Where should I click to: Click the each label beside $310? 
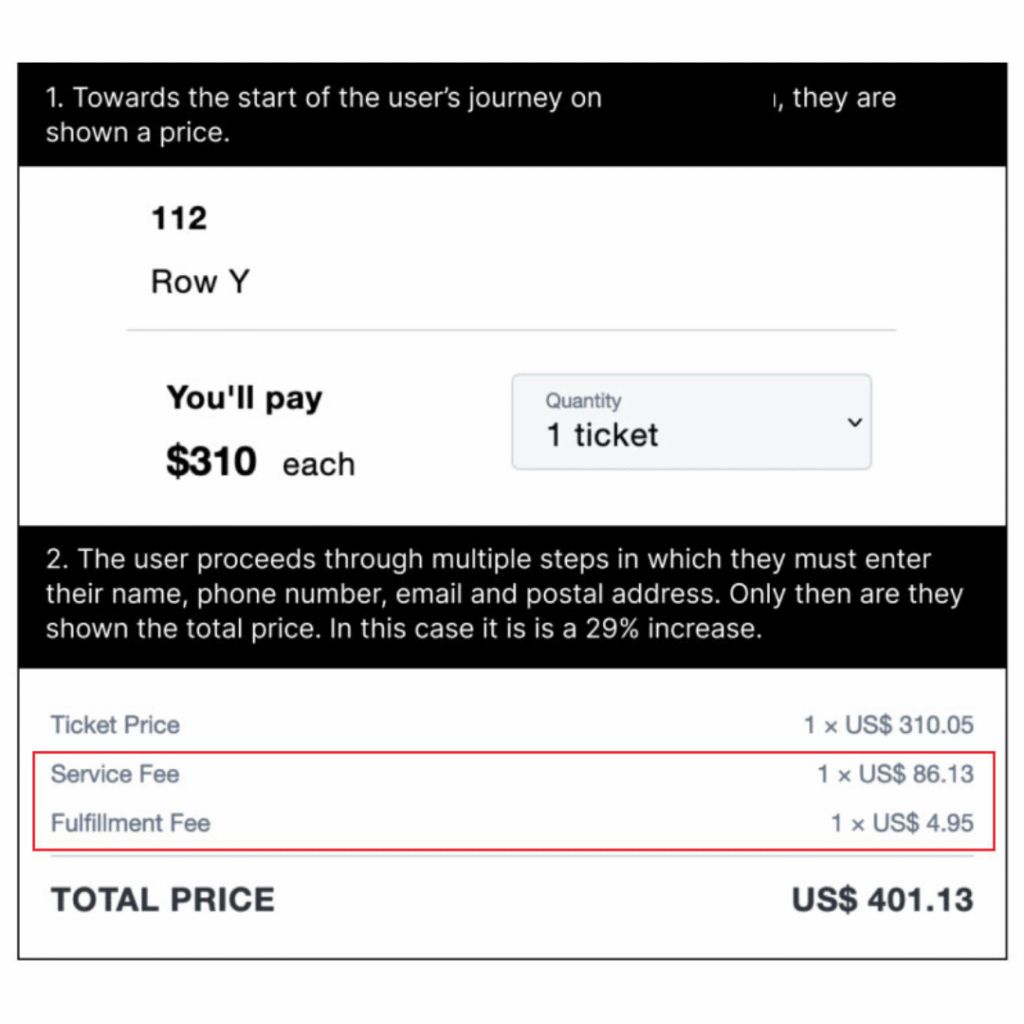pyautogui.click(x=318, y=463)
